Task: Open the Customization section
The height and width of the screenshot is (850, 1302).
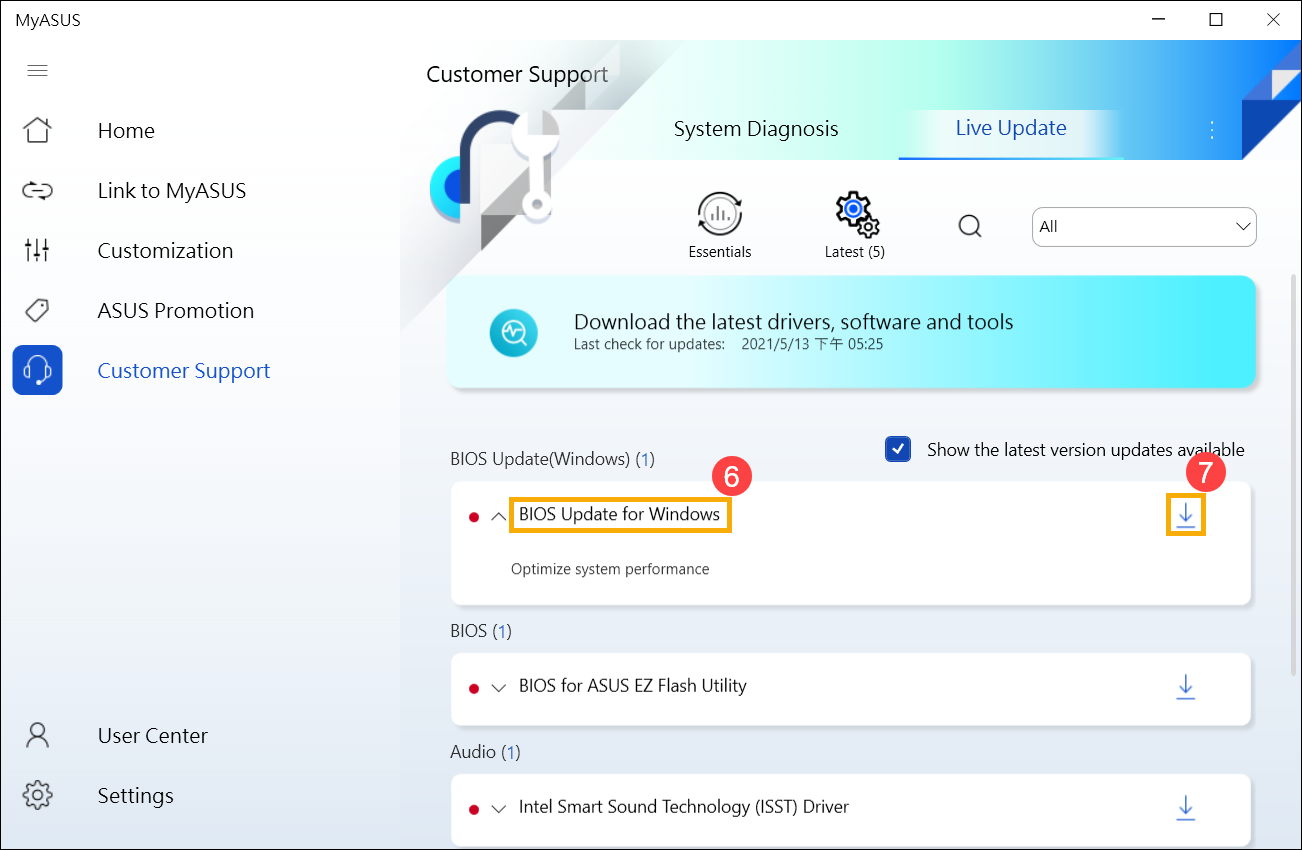Action: (165, 251)
